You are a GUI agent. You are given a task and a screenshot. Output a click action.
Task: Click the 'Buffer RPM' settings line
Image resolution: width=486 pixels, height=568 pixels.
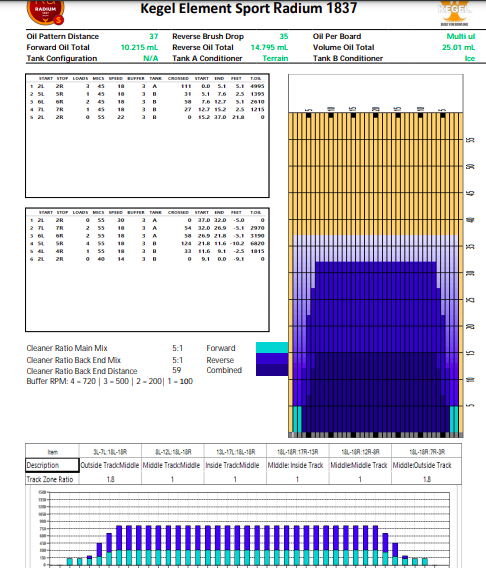coord(109,381)
